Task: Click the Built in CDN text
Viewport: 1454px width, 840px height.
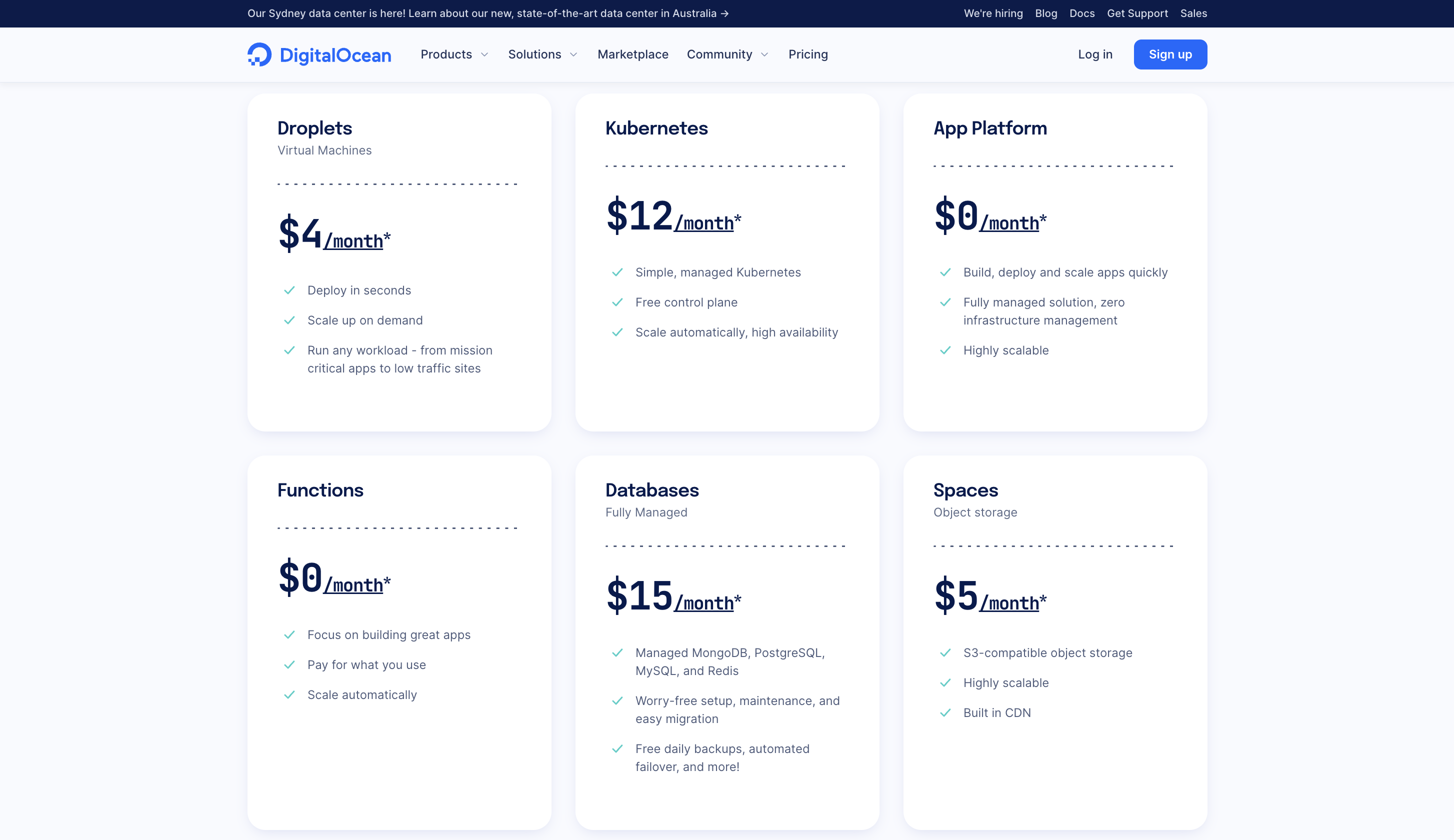Action: (x=996, y=712)
